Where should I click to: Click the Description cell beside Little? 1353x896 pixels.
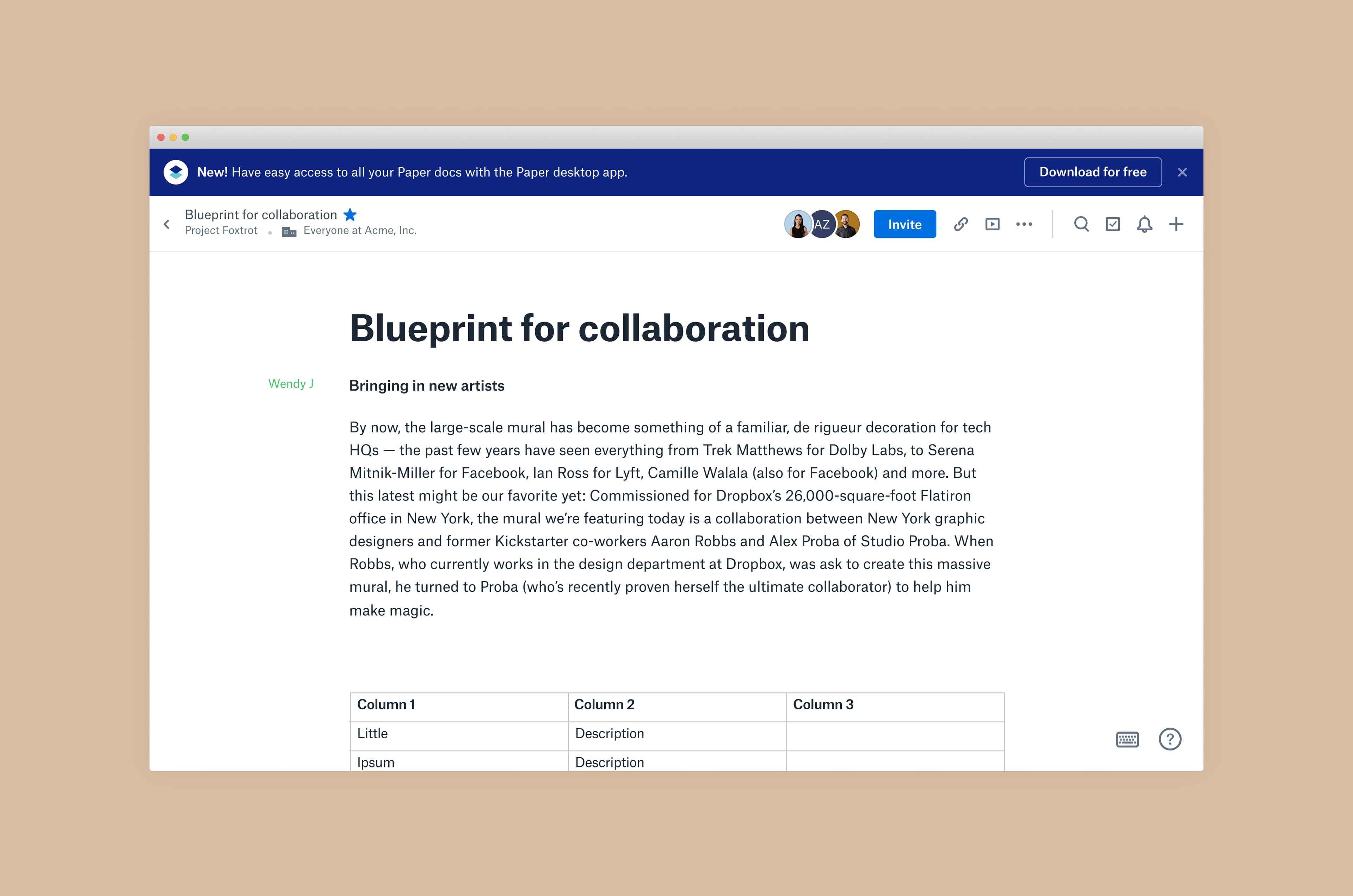click(x=677, y=736)
